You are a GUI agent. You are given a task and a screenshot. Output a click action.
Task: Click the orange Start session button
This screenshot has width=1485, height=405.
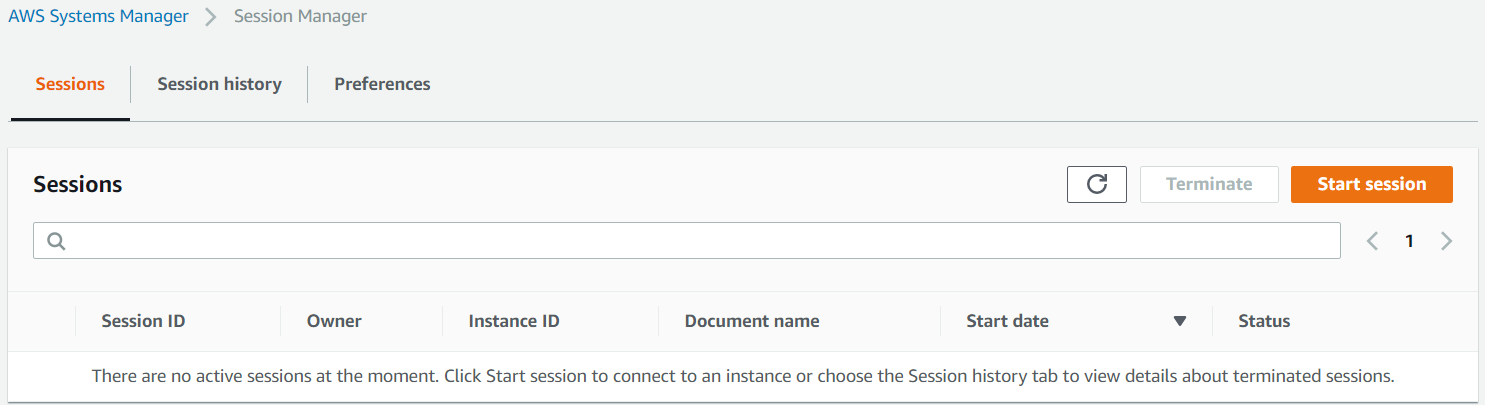pos(1371,184)
